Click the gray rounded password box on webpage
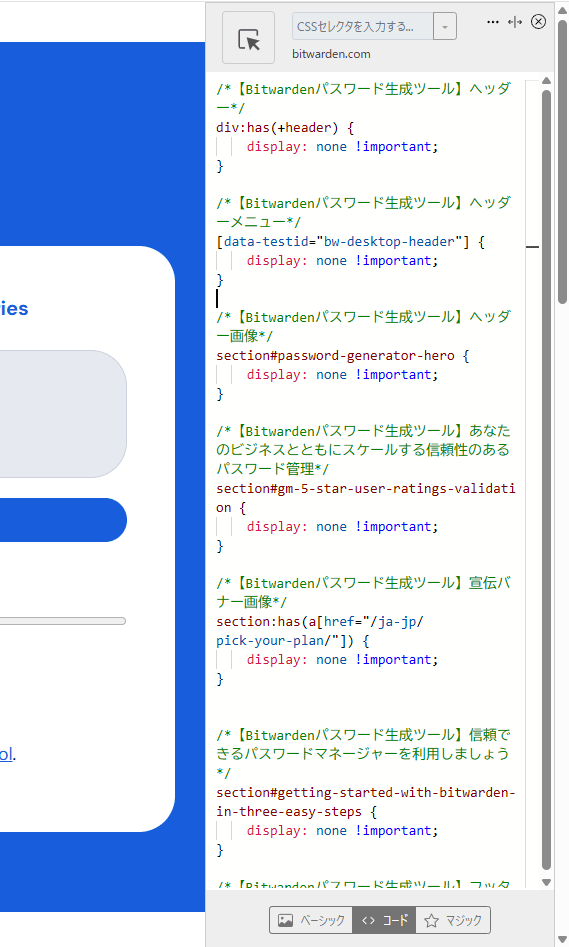569x947 pixels. coord(63,414)
